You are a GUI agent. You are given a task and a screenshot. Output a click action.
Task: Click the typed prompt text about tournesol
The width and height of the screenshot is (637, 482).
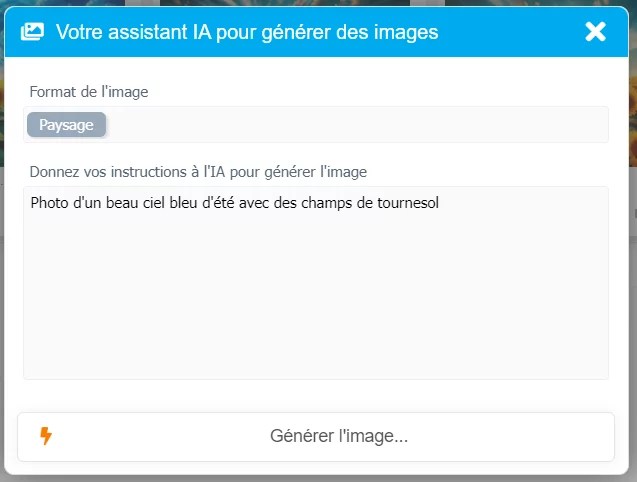coord(234,202)
